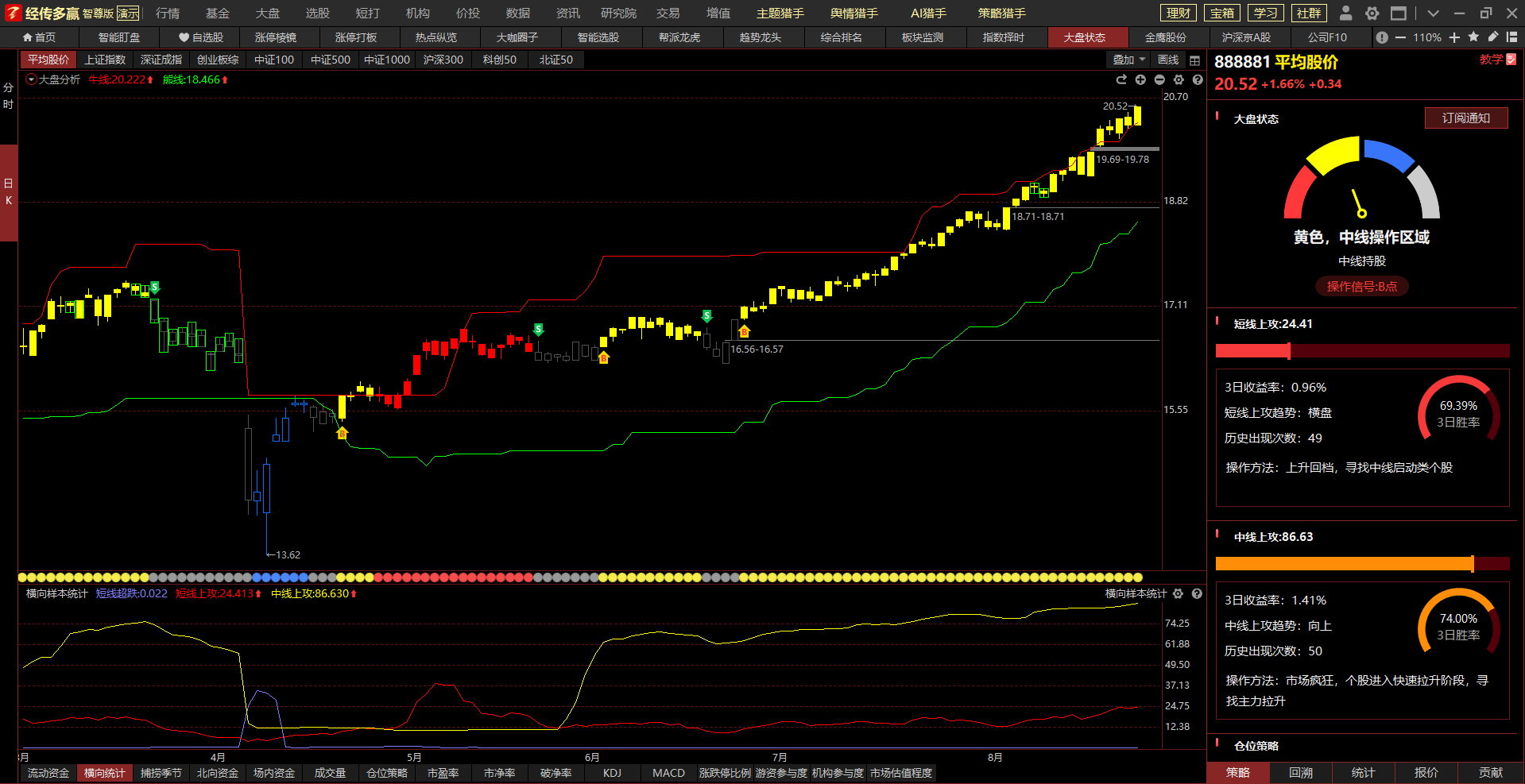Click the 大盘状态 gauge dial

[1361, 178]
